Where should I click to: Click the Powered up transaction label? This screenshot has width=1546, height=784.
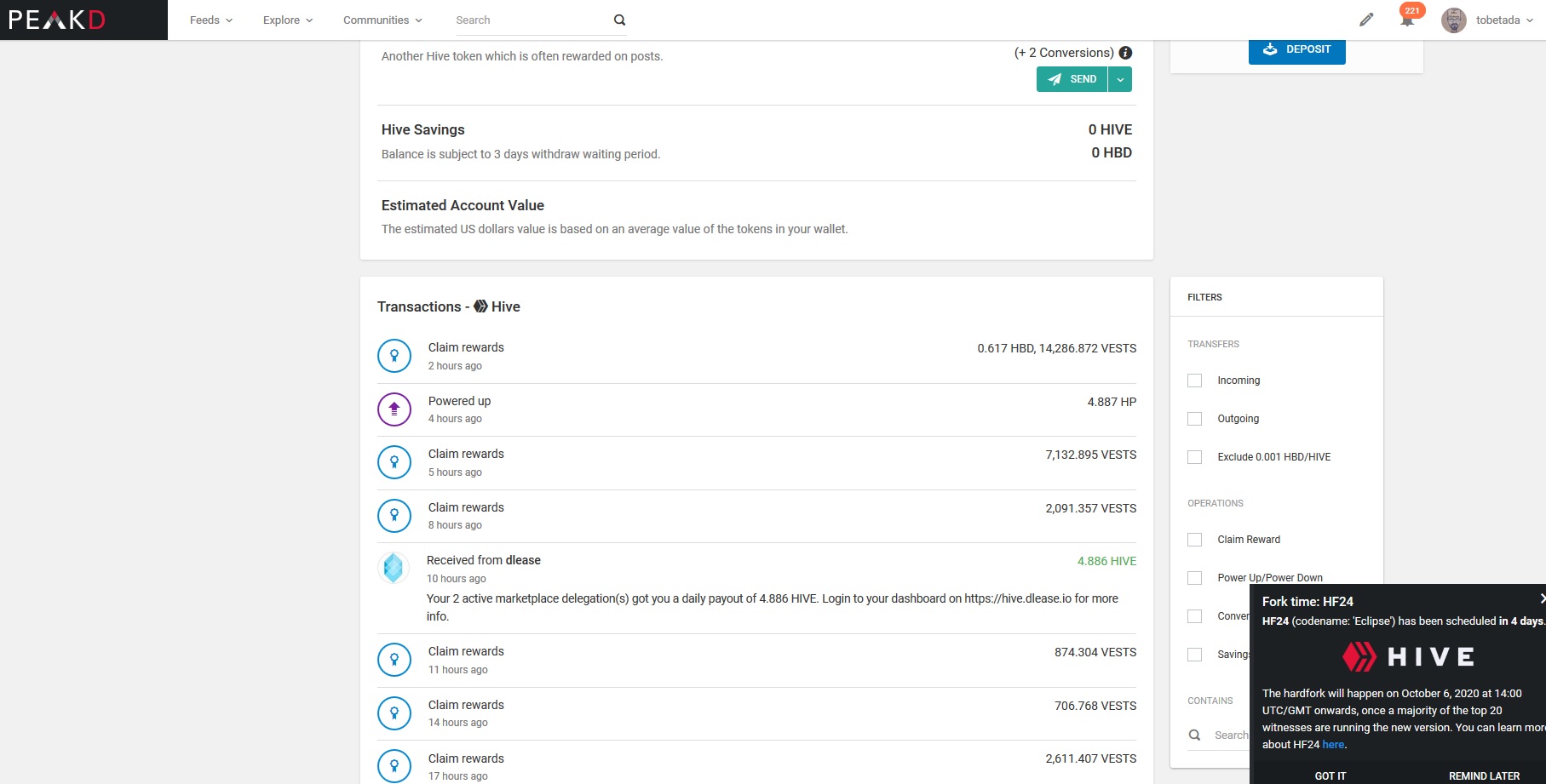click(459, 401)
